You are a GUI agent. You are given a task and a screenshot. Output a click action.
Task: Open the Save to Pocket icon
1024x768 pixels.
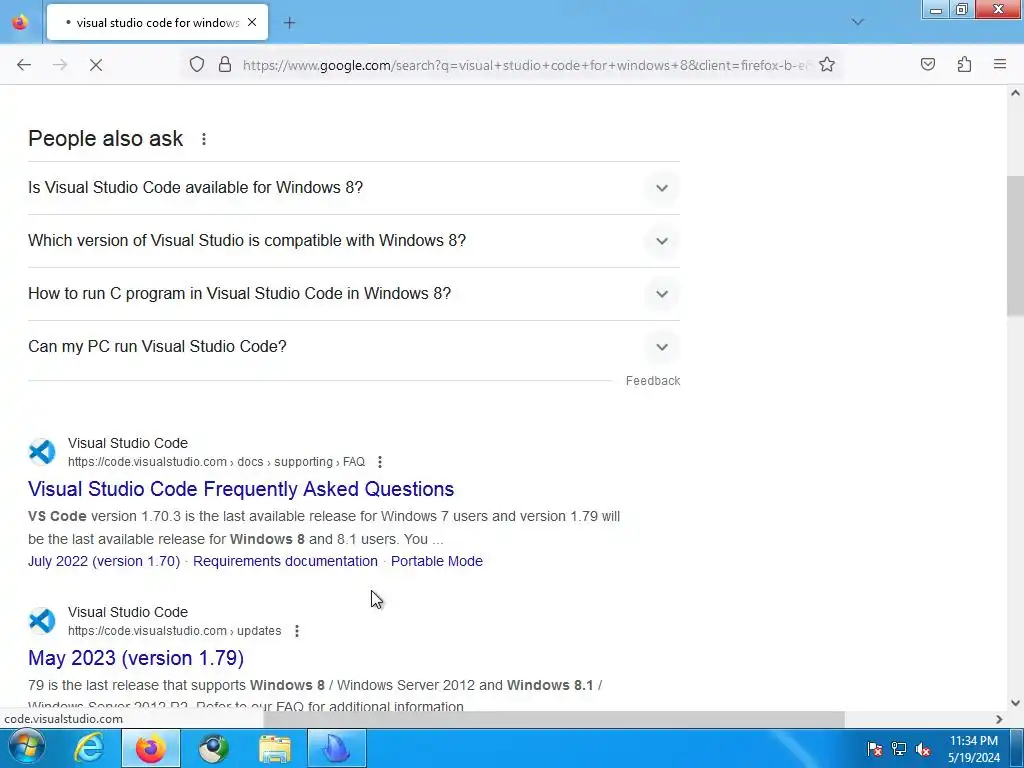coord(927,64)
